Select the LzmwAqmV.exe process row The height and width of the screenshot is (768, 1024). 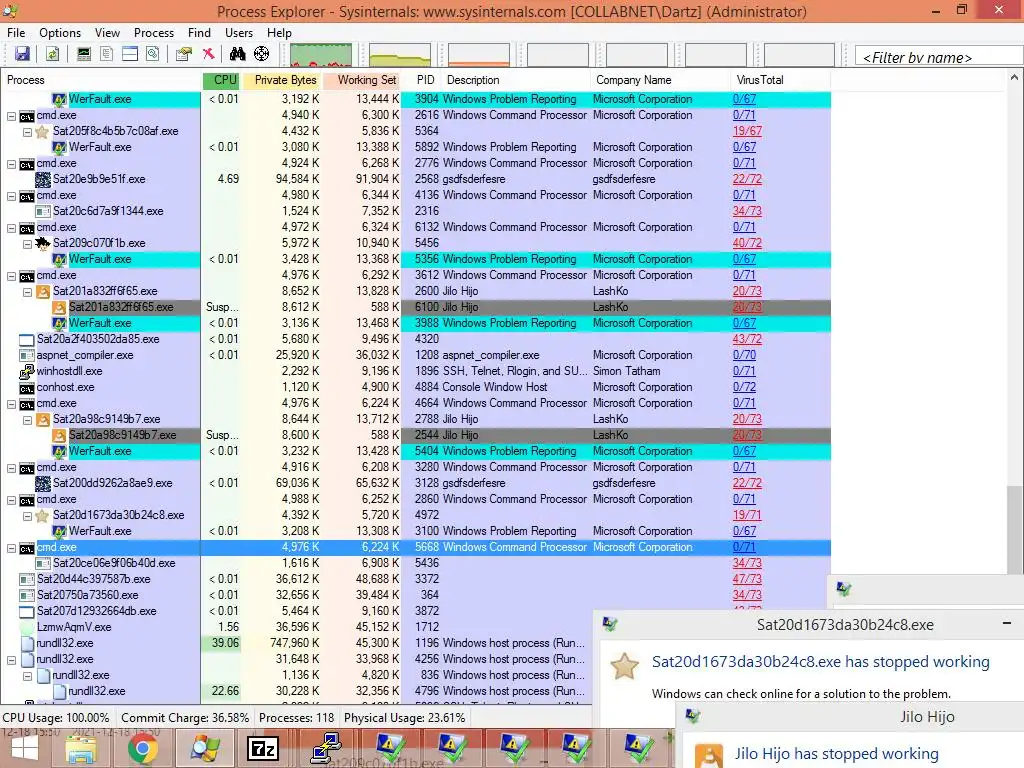pos(296,627)
